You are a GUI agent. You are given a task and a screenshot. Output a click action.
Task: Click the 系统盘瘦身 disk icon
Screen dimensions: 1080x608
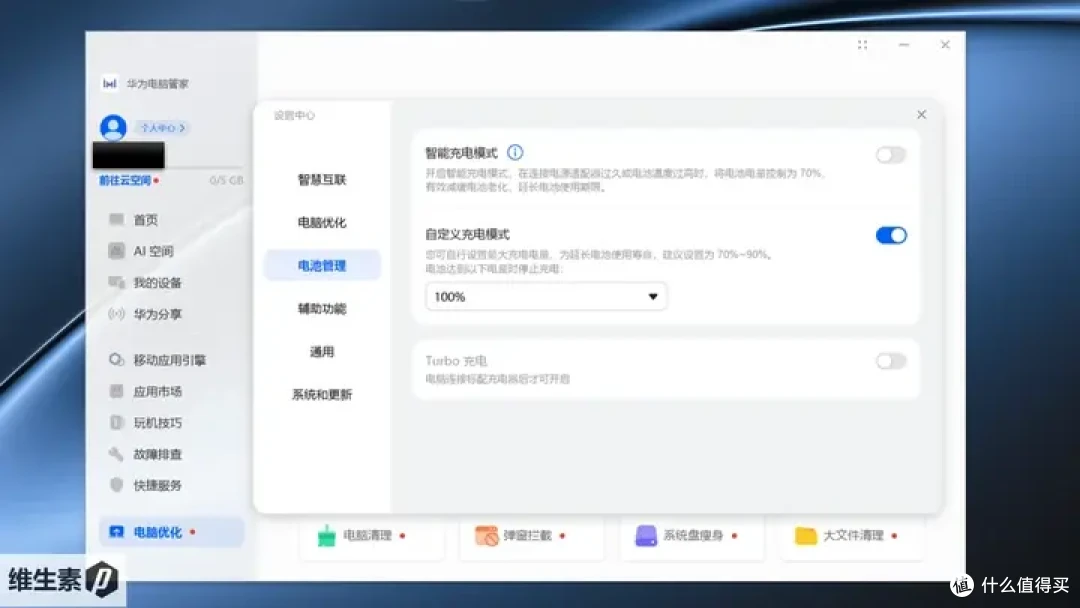point(646,535)
